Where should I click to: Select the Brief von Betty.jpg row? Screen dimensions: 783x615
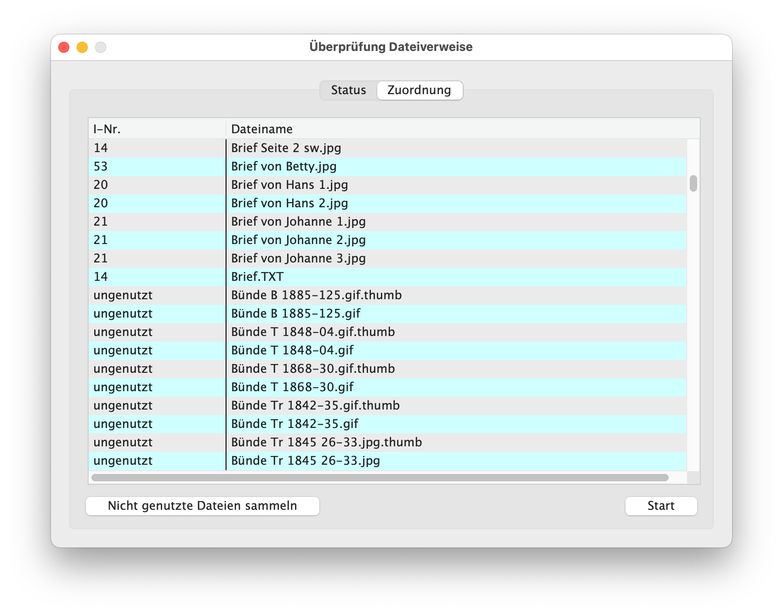click(x=284, y=166)
